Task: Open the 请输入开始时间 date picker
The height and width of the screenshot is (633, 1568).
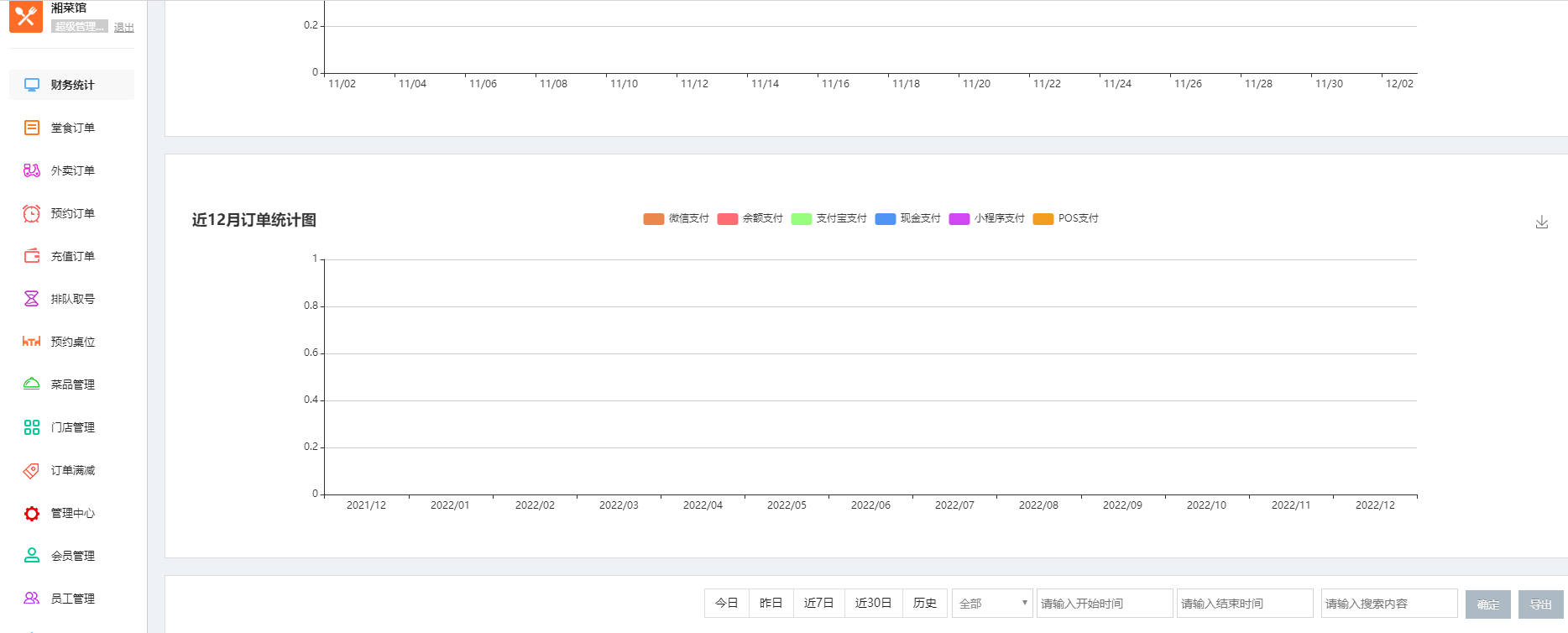Action: pyautogui.click(x=1104, y=604)
